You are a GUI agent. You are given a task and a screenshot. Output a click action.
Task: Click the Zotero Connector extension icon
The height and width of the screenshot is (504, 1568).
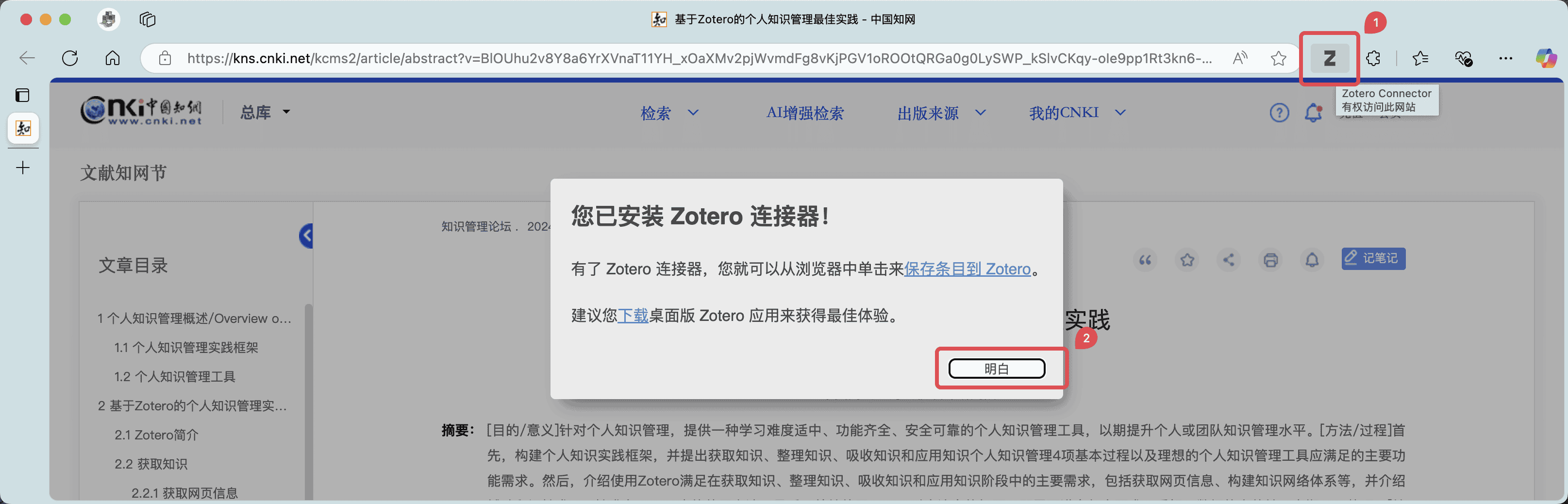(1329, 58)
